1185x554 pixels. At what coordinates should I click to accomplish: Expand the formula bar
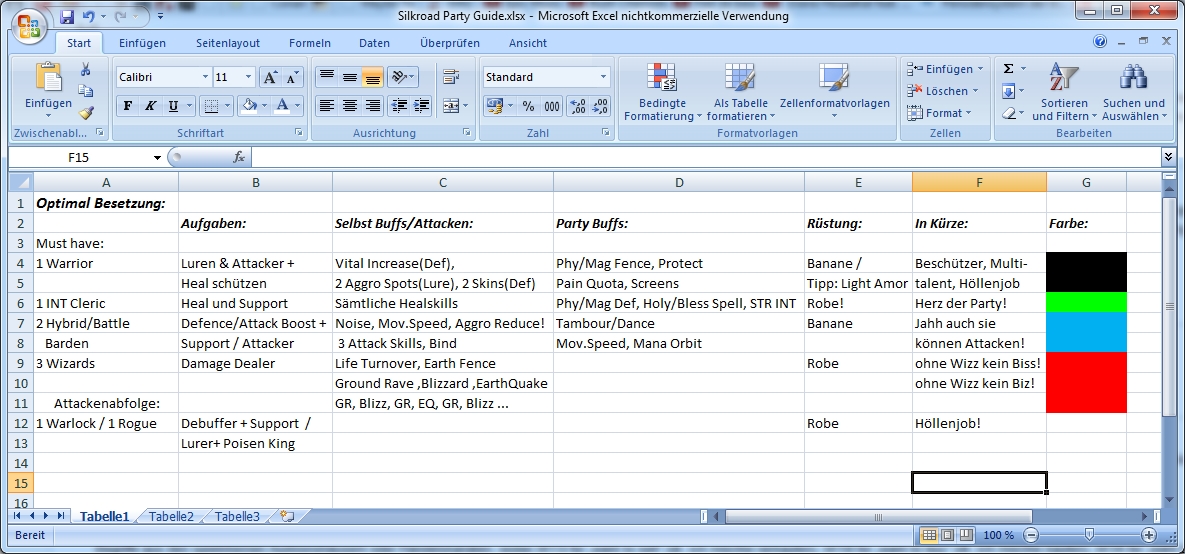[x=1169, y=156]
